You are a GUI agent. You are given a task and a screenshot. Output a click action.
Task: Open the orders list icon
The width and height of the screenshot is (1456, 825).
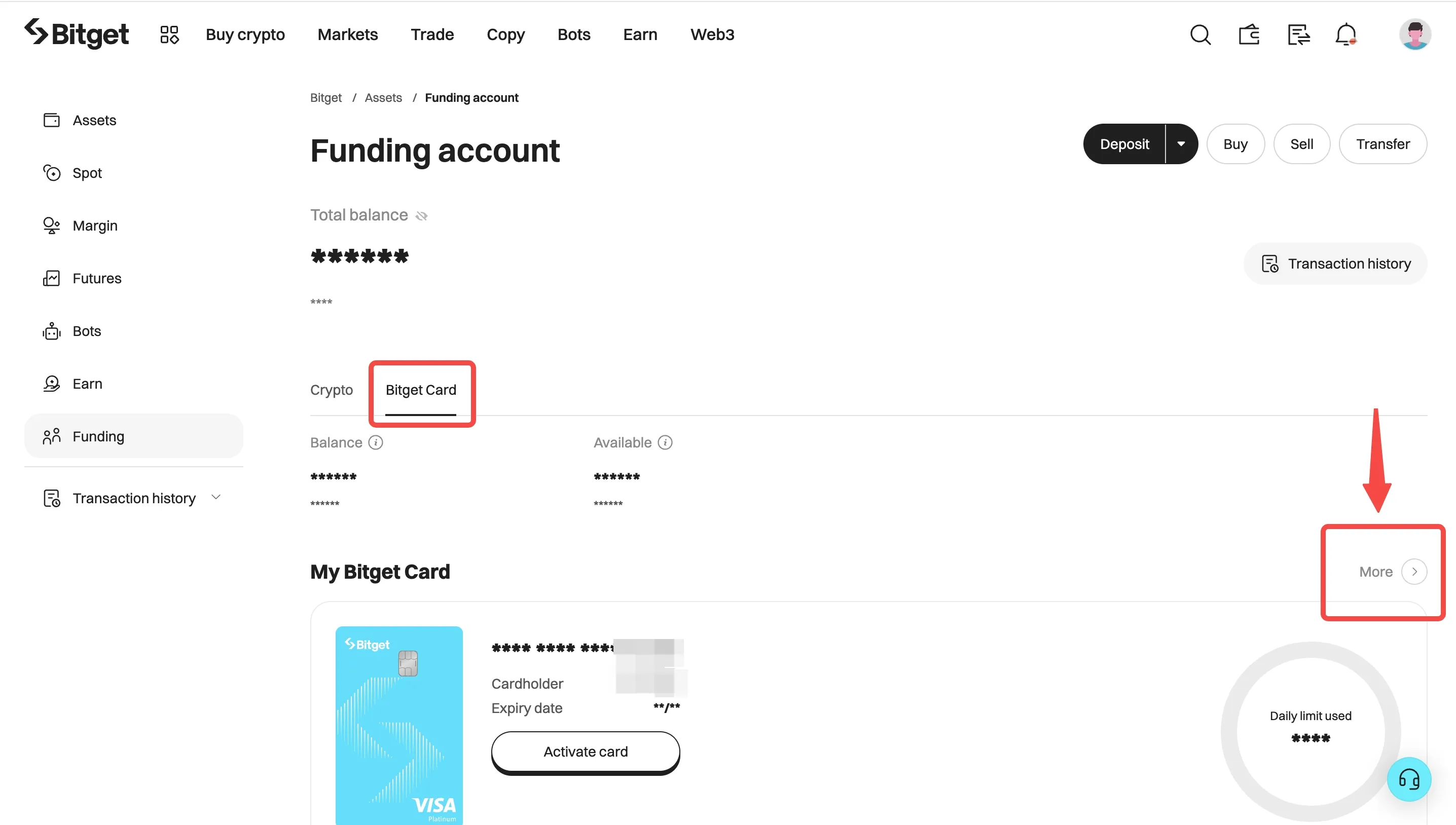point(1298,34)
